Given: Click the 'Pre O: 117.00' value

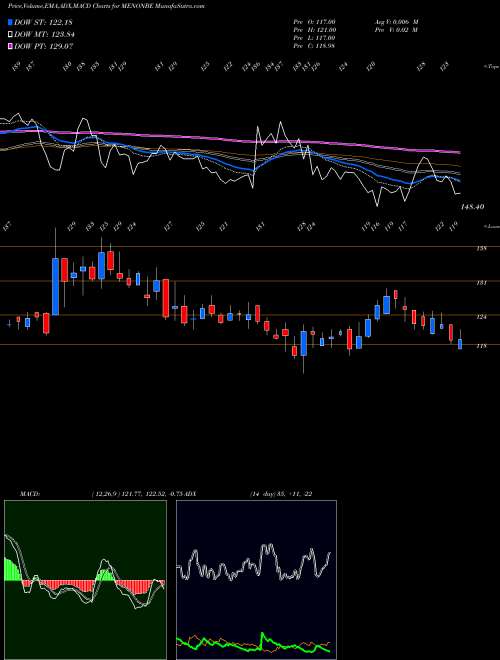Looking at the screenshot, I should click(x=314, y=21).
